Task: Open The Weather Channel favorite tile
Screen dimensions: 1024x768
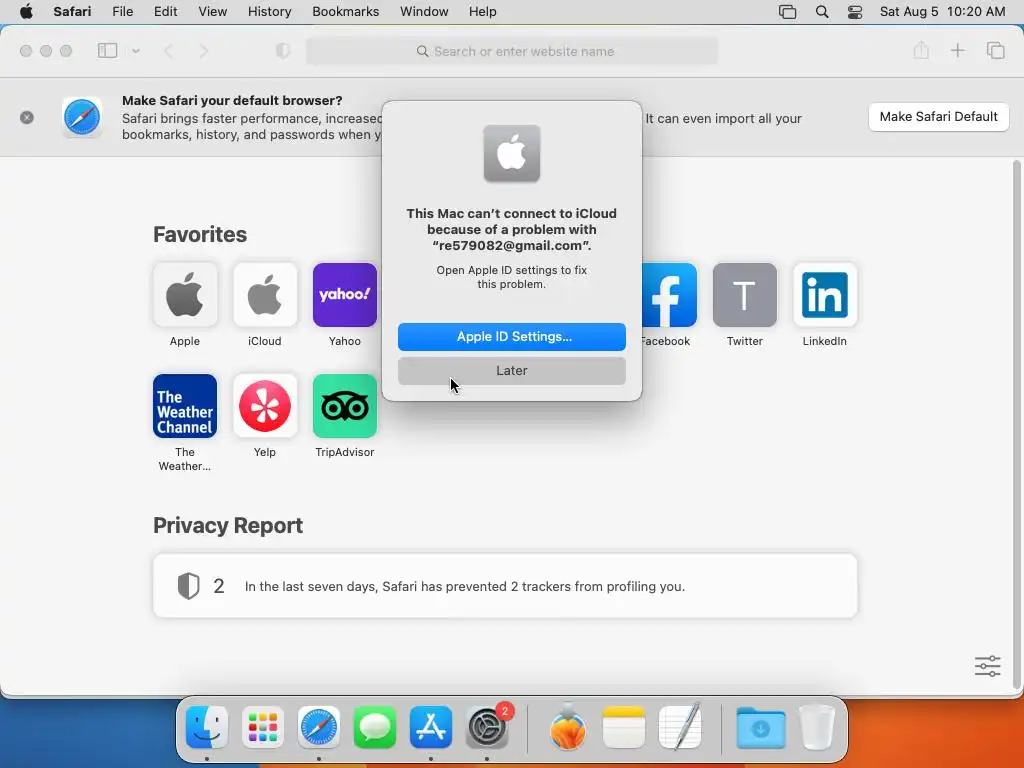Action: coord(185,406)
